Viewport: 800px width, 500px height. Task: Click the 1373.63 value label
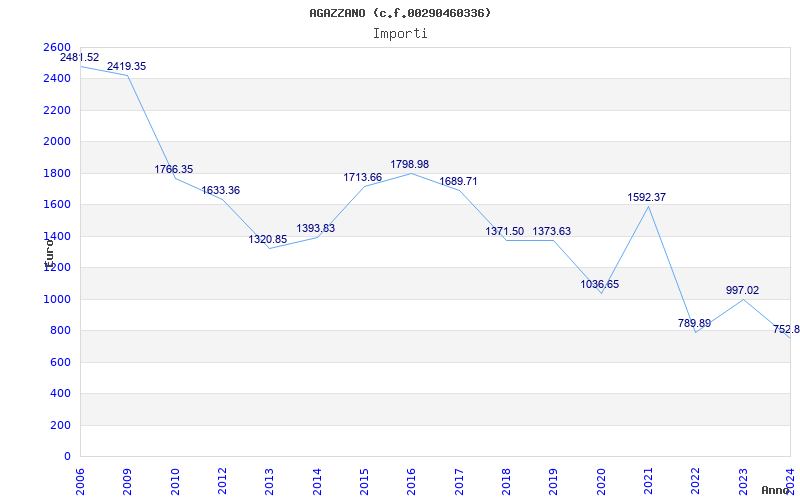552,231
